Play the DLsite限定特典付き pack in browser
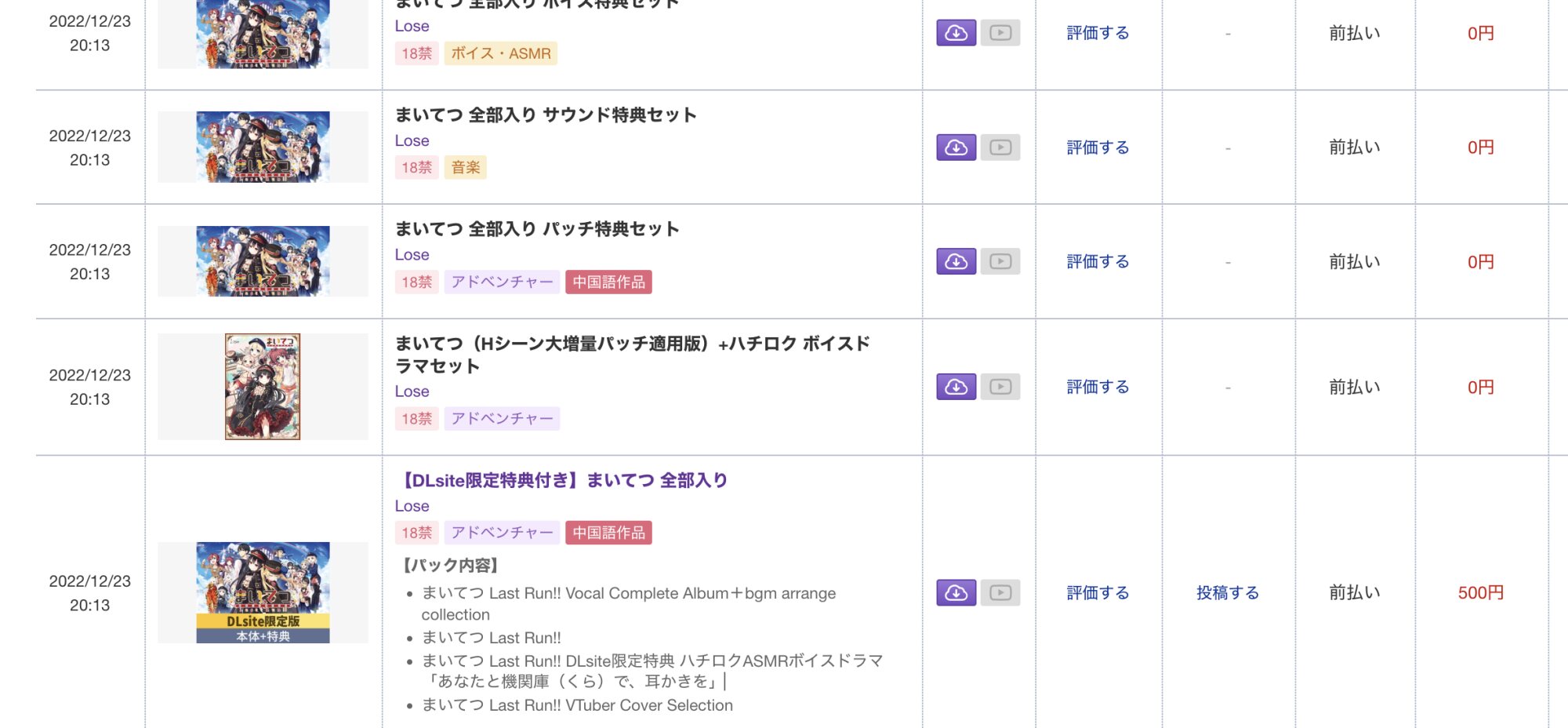The height and width of the screenshot is (728, 1568). point(1000,592)
